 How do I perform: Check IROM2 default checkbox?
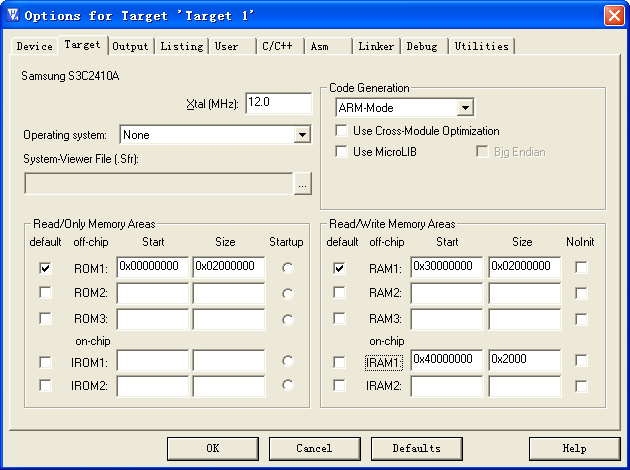(x=45, y=386)
